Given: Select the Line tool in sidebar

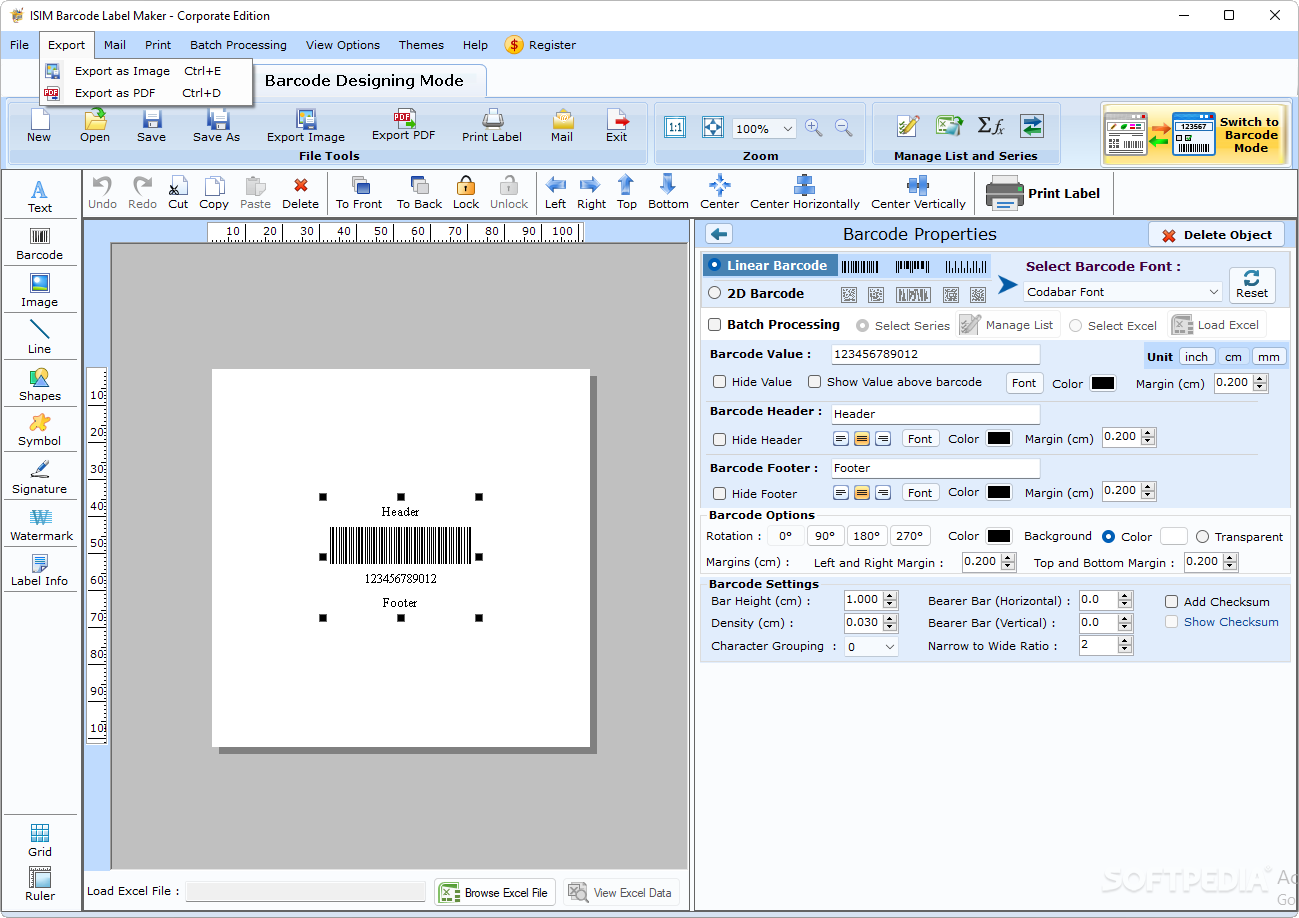Looking at the screenshot, I should (40, 337).
